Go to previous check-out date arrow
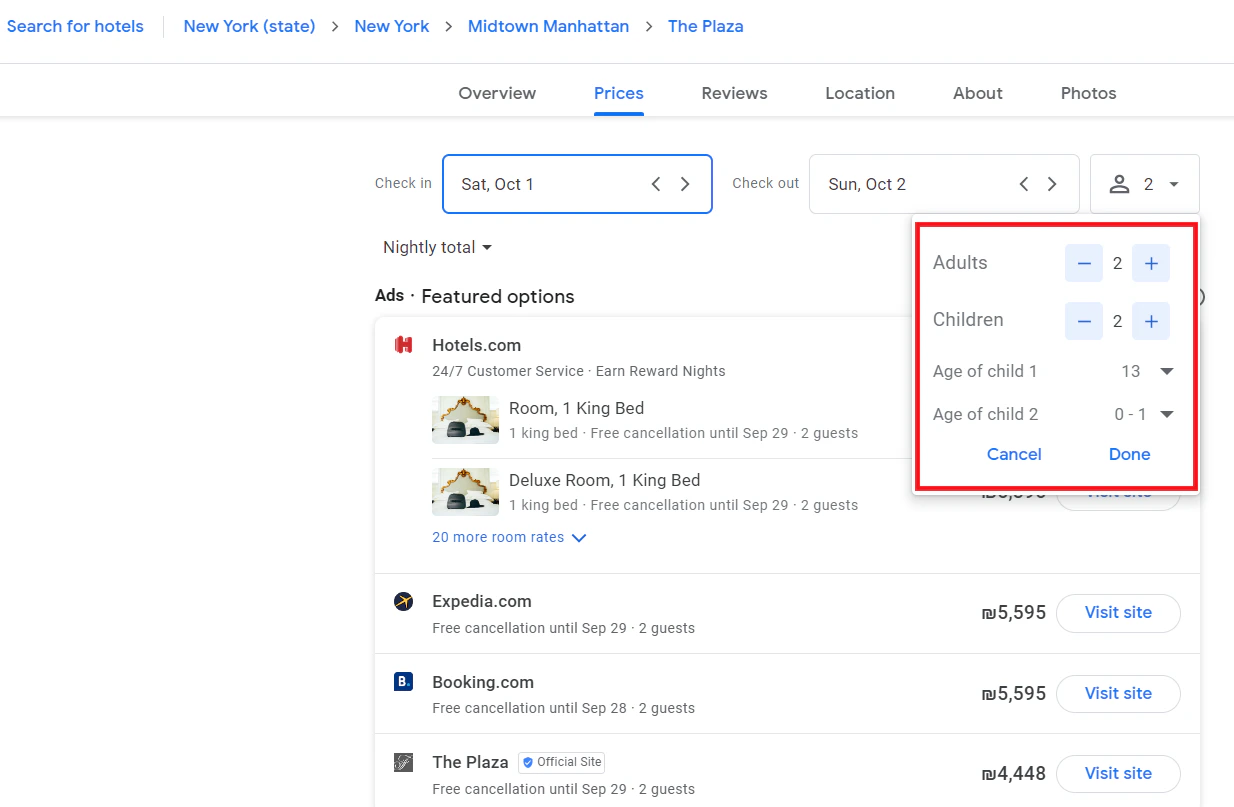 click(1023, 184)
